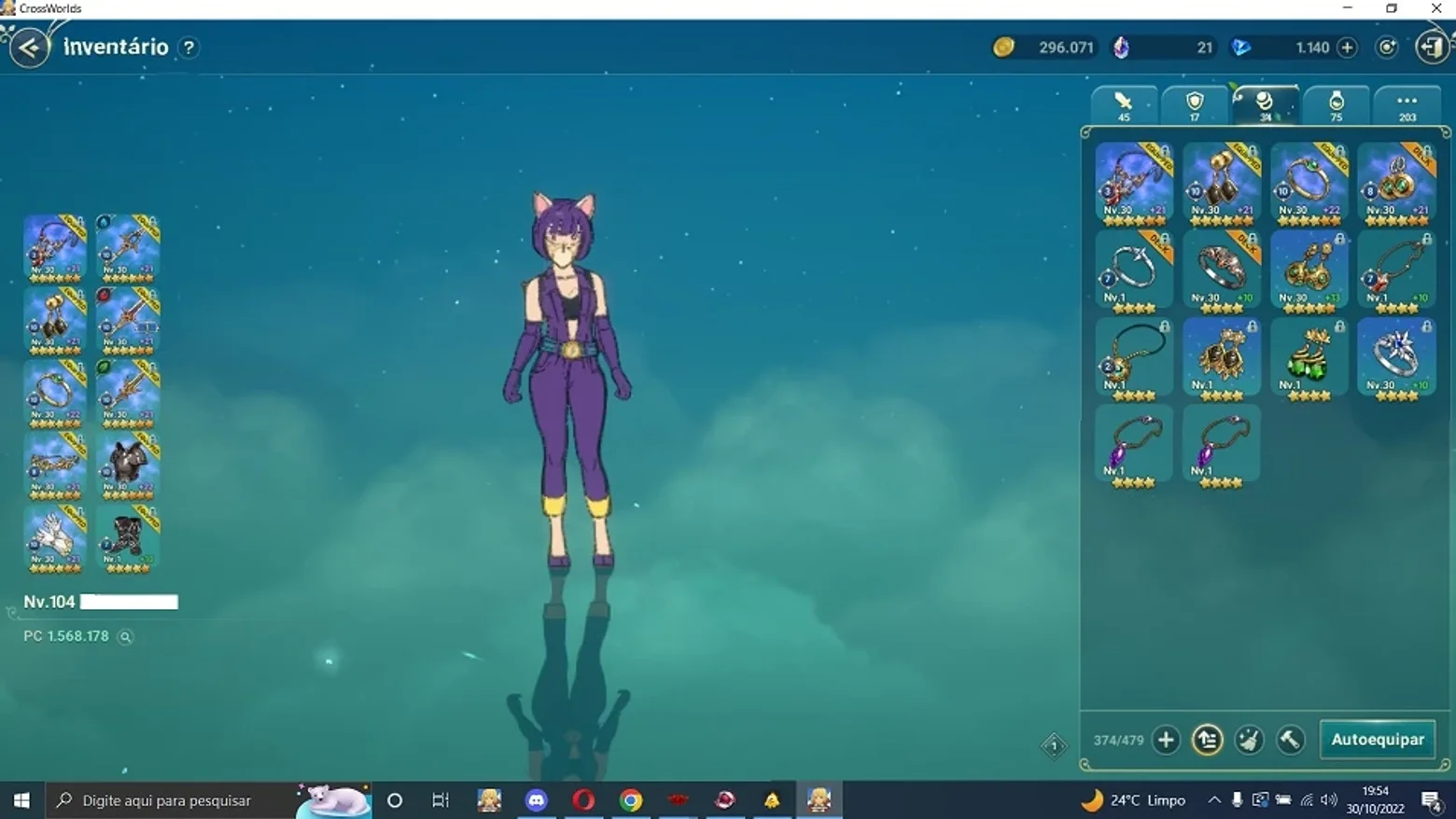This screenshot has height=819, width=1456.
Task: Show hidden system tray icons
Action: click(1214, 800)
